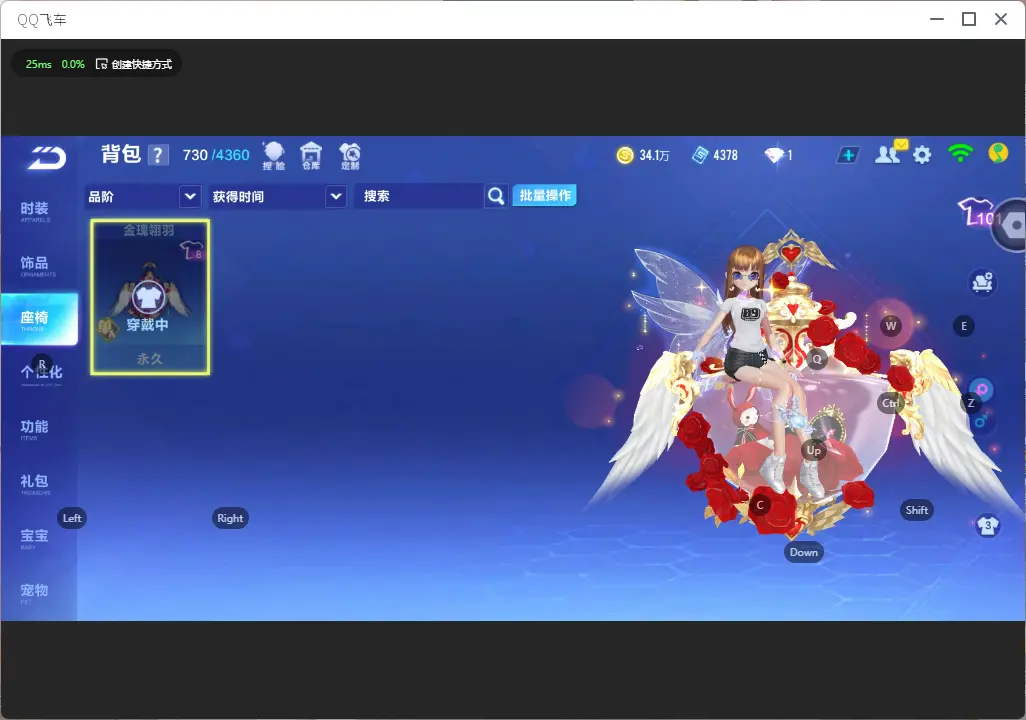Click the 25ms latency indicator
This screenshot has width=1026, height=720.
pos(39,64)
